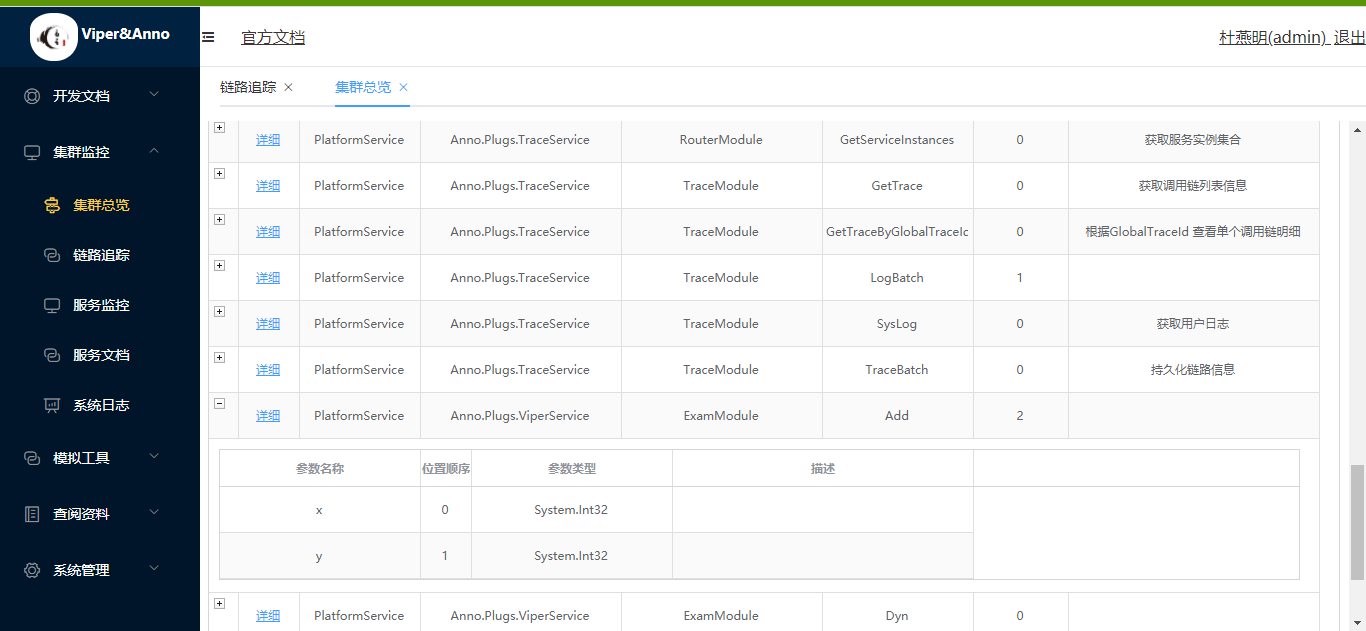This screenshot has height=631, width=1366.
Task: Open 系统日志 in the sidebar
Action: pos(100,405)
